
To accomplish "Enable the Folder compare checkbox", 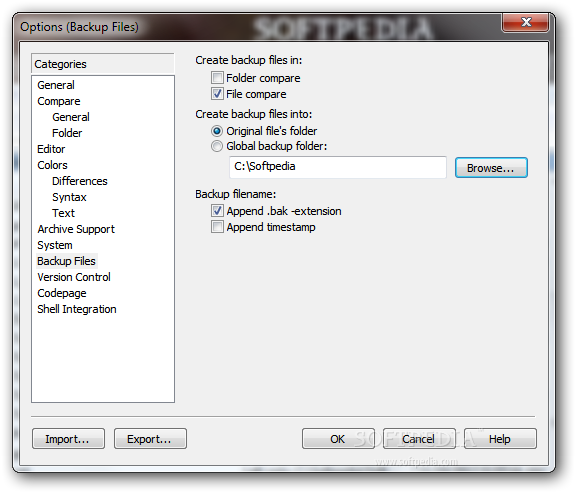I will 217,78.
